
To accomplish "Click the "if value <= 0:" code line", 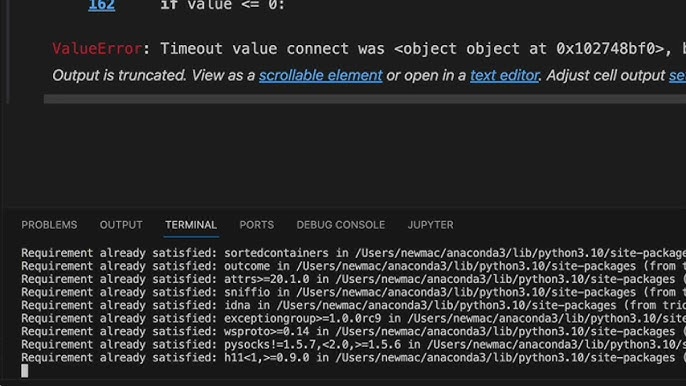I will click(x=222, y=5).
